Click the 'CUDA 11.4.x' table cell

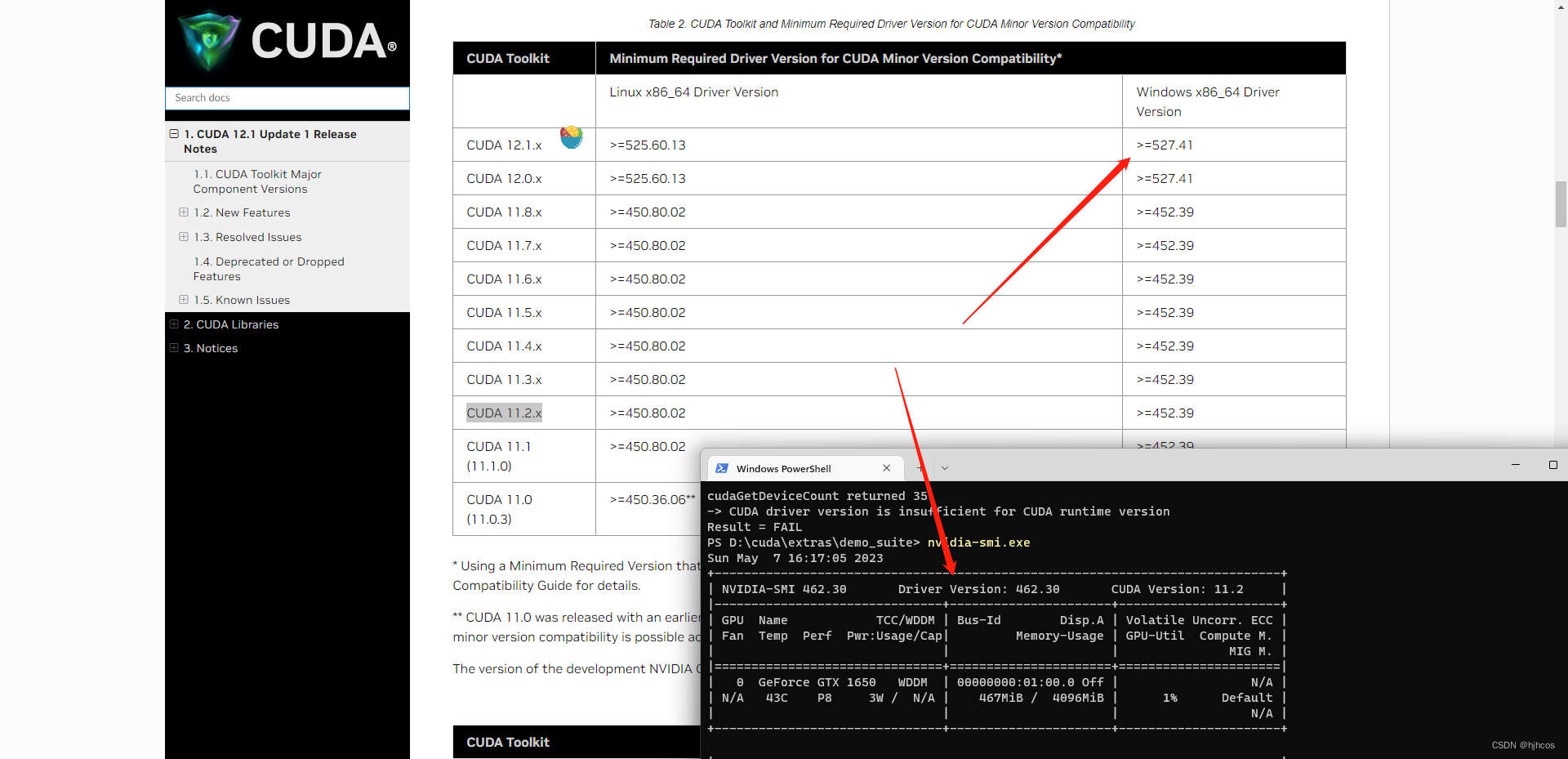[x=524, y=346]
